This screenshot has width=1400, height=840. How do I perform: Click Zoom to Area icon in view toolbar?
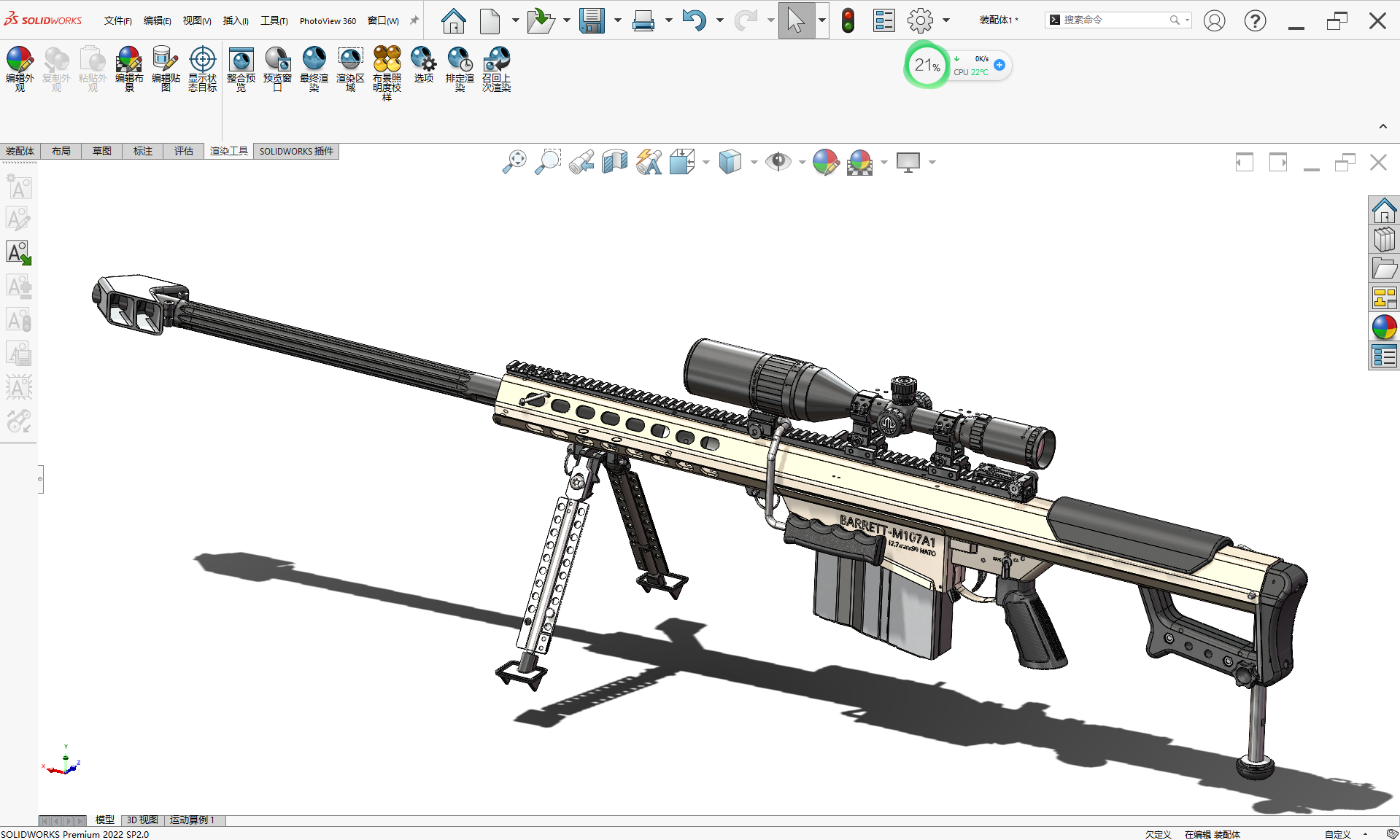point(548,162)
